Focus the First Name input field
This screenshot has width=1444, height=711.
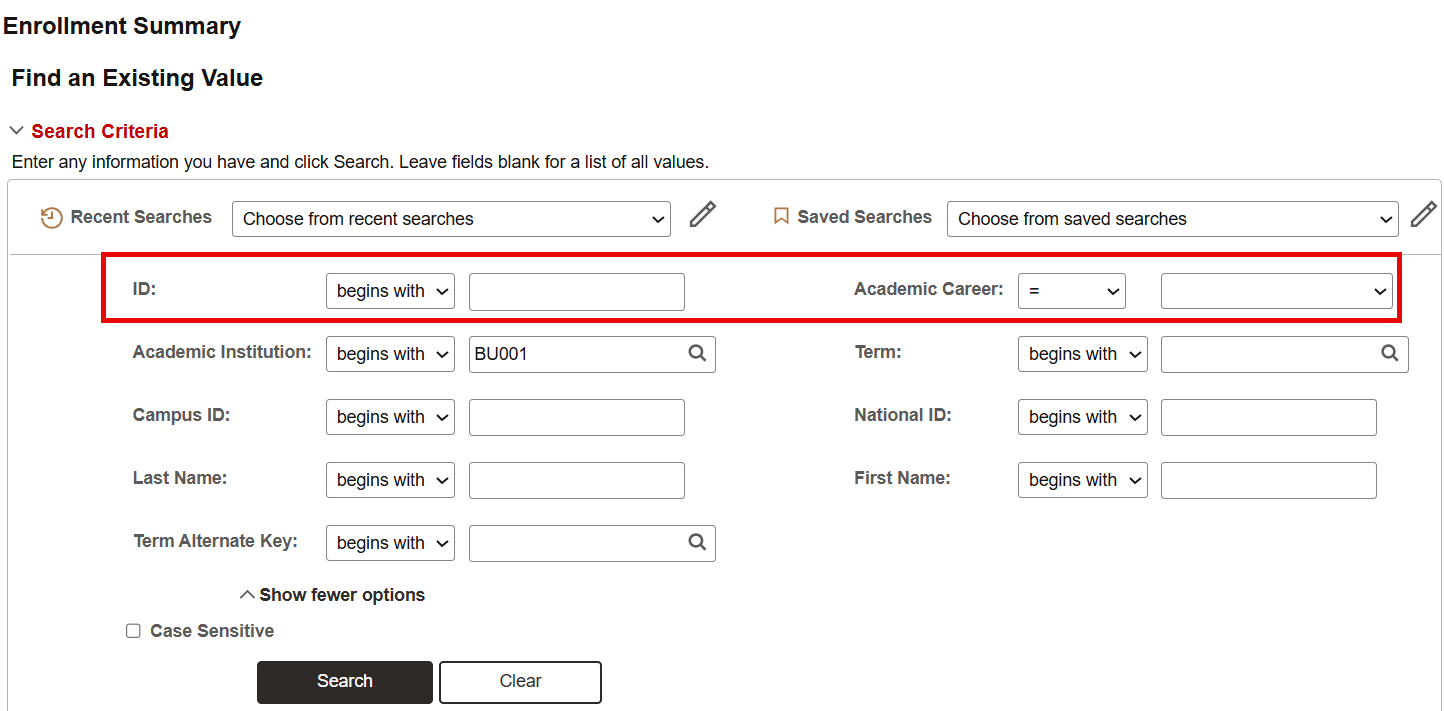(1269, 480)
